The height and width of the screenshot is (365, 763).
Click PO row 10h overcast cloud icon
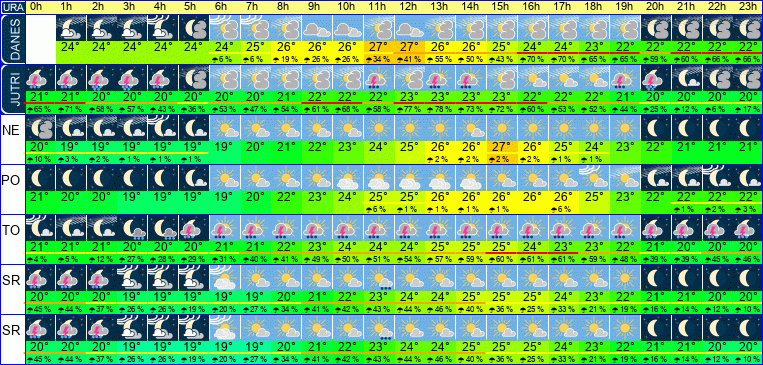coord(347,178)
